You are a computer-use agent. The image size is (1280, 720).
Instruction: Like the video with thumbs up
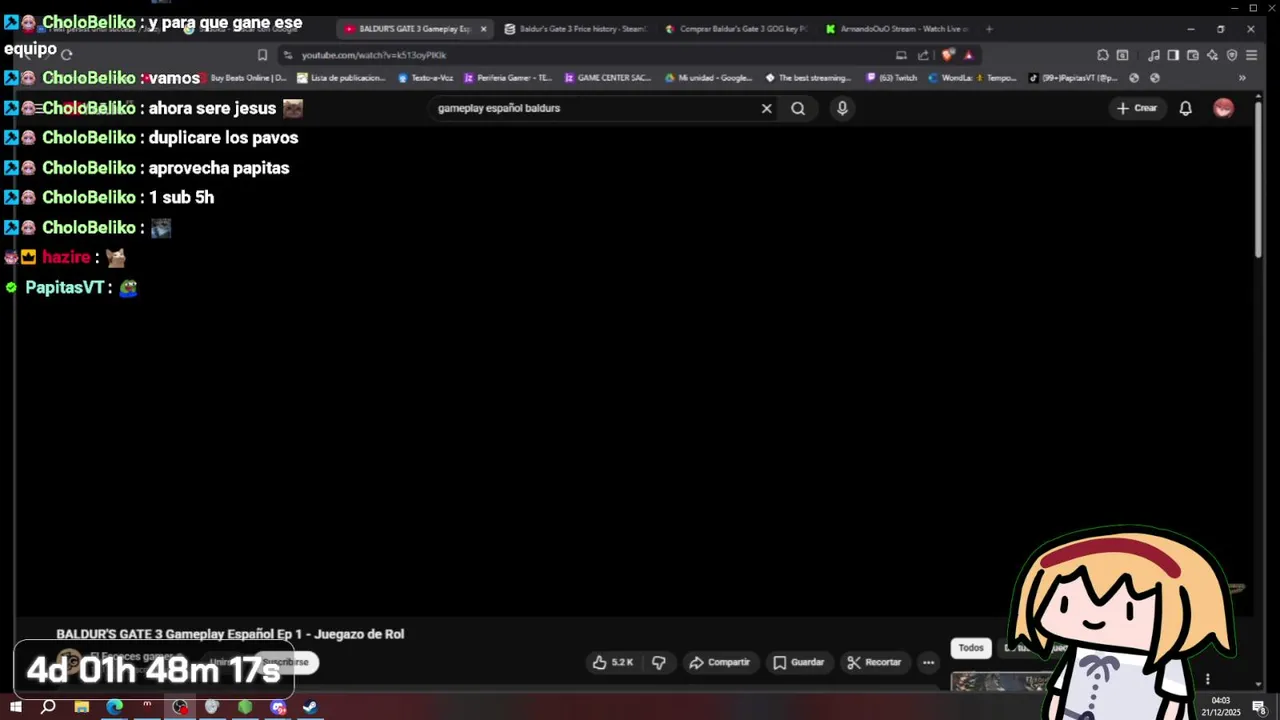coord(613,662)
